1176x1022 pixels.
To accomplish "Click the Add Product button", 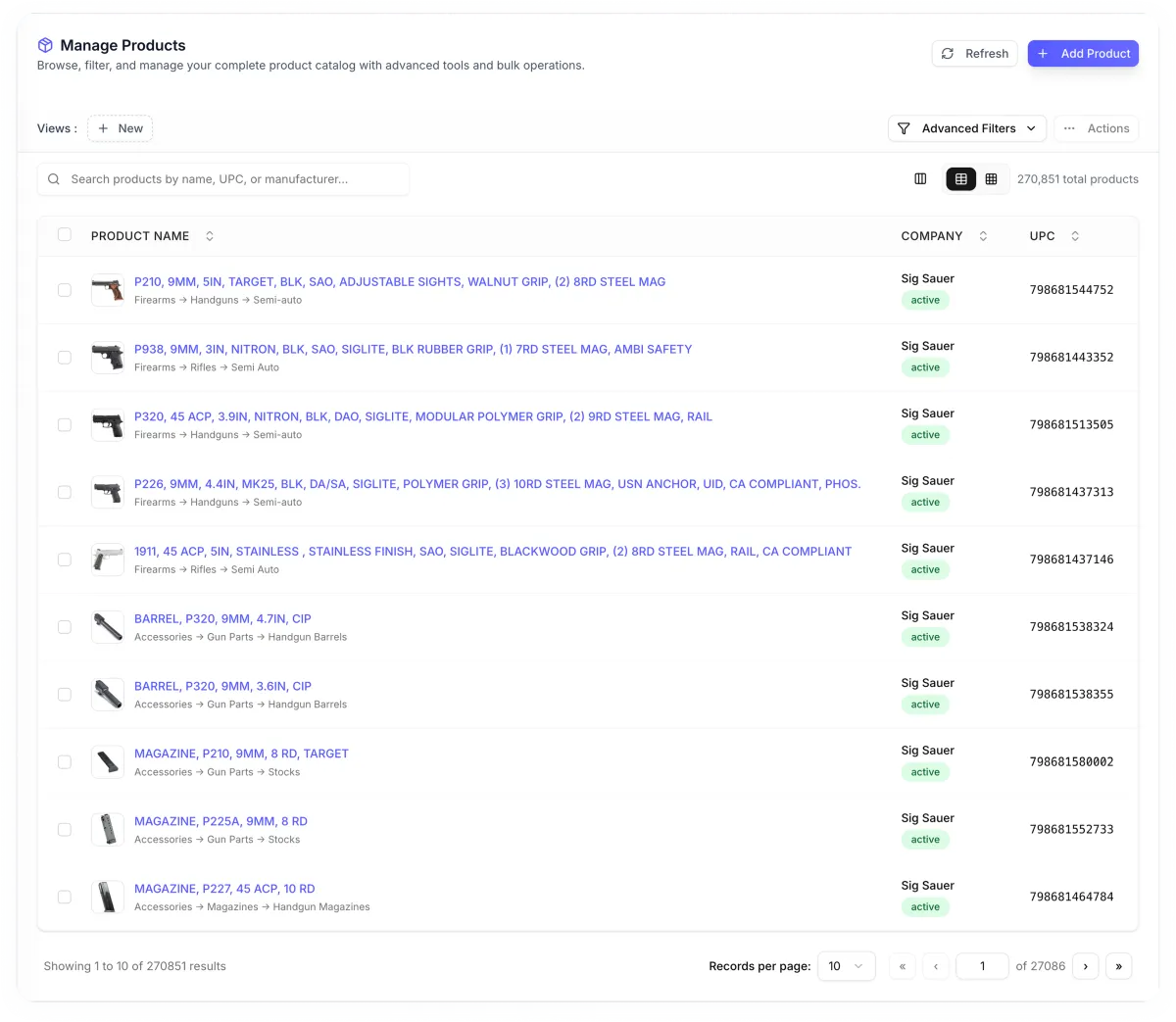I will pyautogui.click(x=1083, y=54).
